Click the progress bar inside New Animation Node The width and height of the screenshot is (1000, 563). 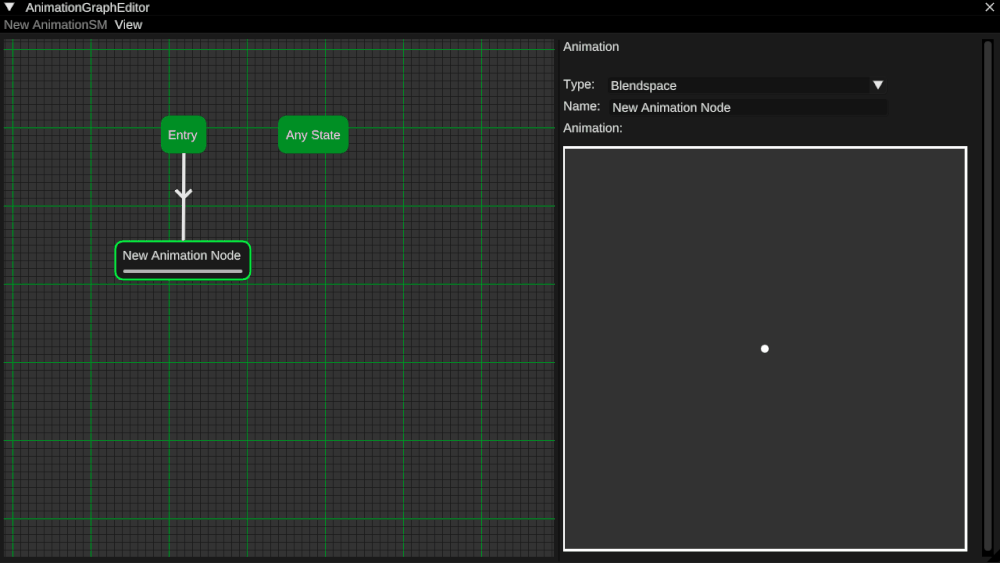[182, 271]
